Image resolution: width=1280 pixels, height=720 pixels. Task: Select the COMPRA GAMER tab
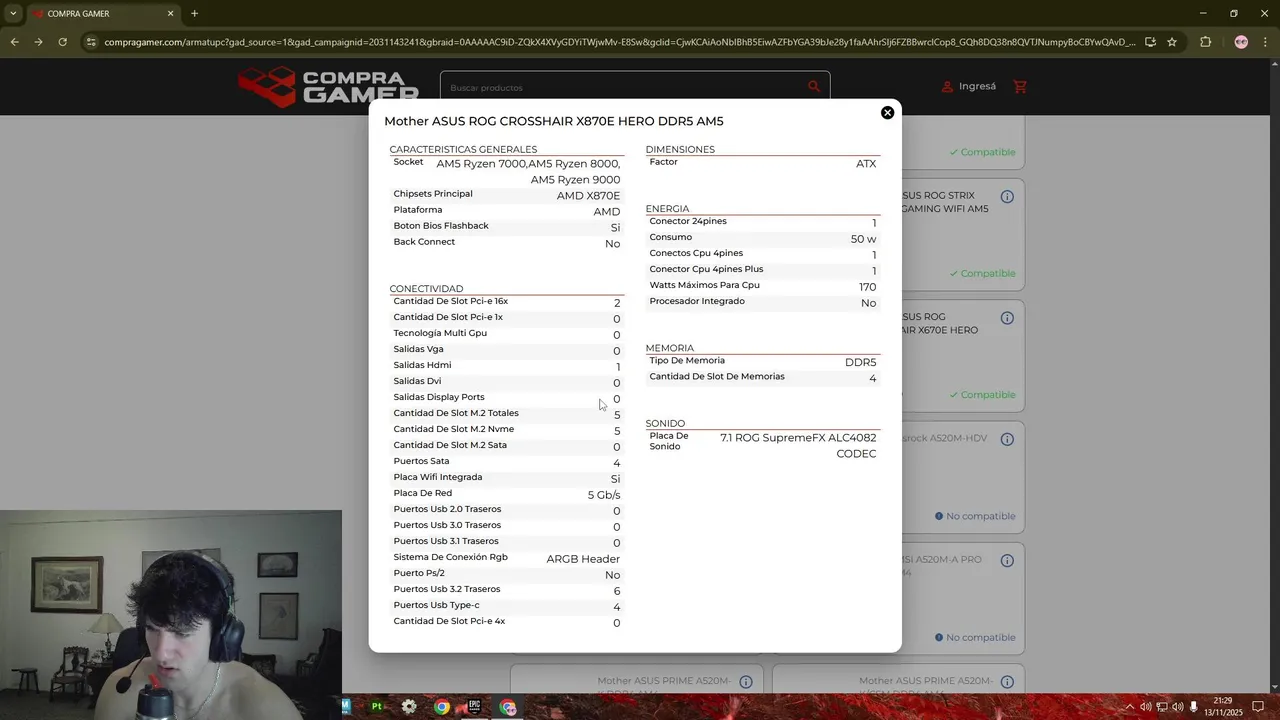point(104,14)
